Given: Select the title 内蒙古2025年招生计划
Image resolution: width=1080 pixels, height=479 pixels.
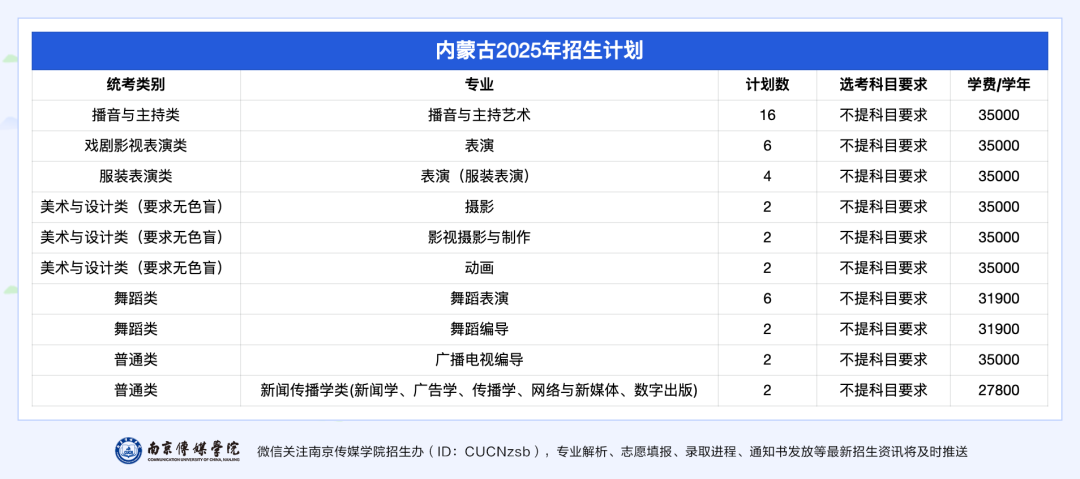Looking at the screenshot, I should 539,51.
